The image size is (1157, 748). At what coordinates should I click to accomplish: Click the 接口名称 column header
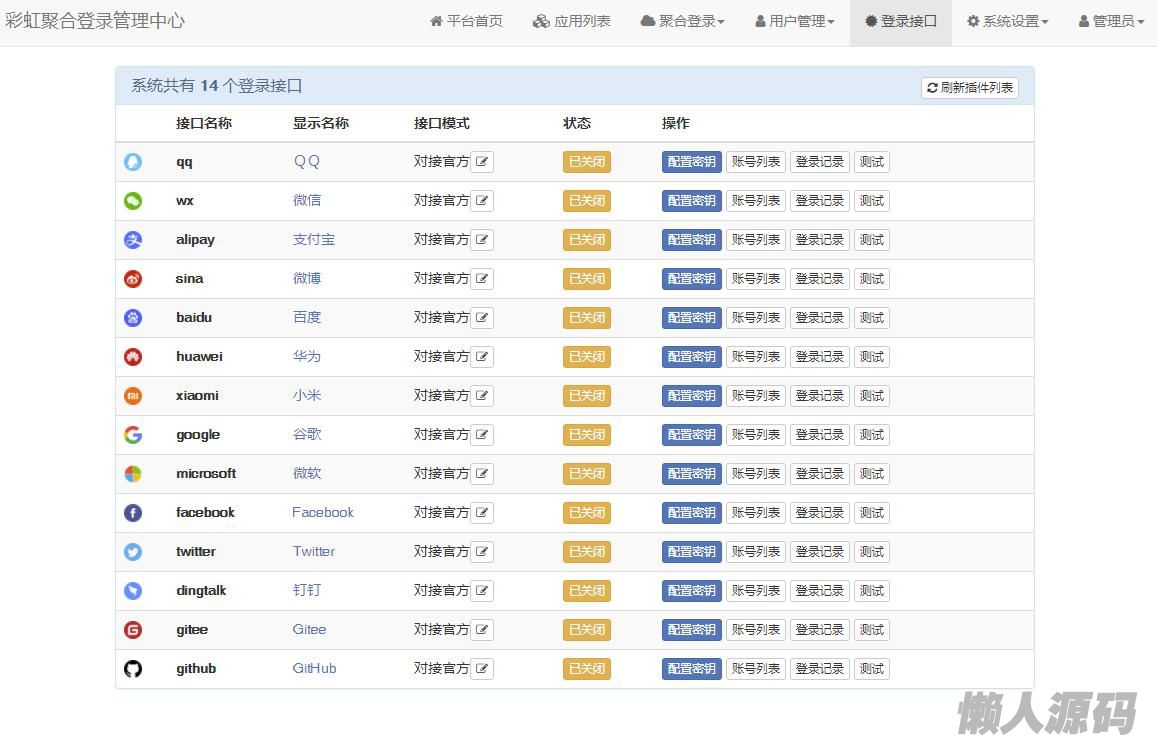(x=204, y=123)
